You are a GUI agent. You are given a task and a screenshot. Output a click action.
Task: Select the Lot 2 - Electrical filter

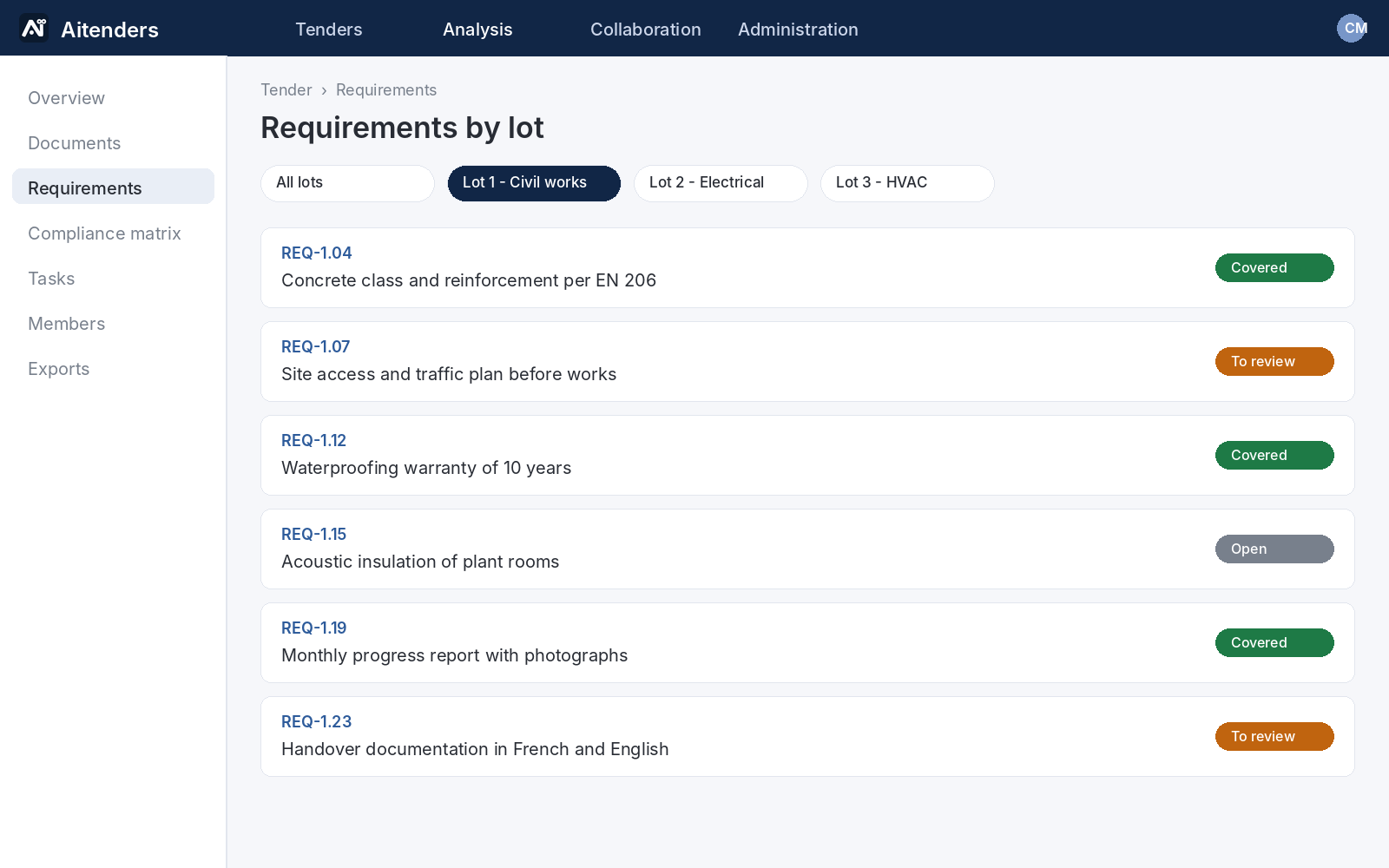coord(721,183)
